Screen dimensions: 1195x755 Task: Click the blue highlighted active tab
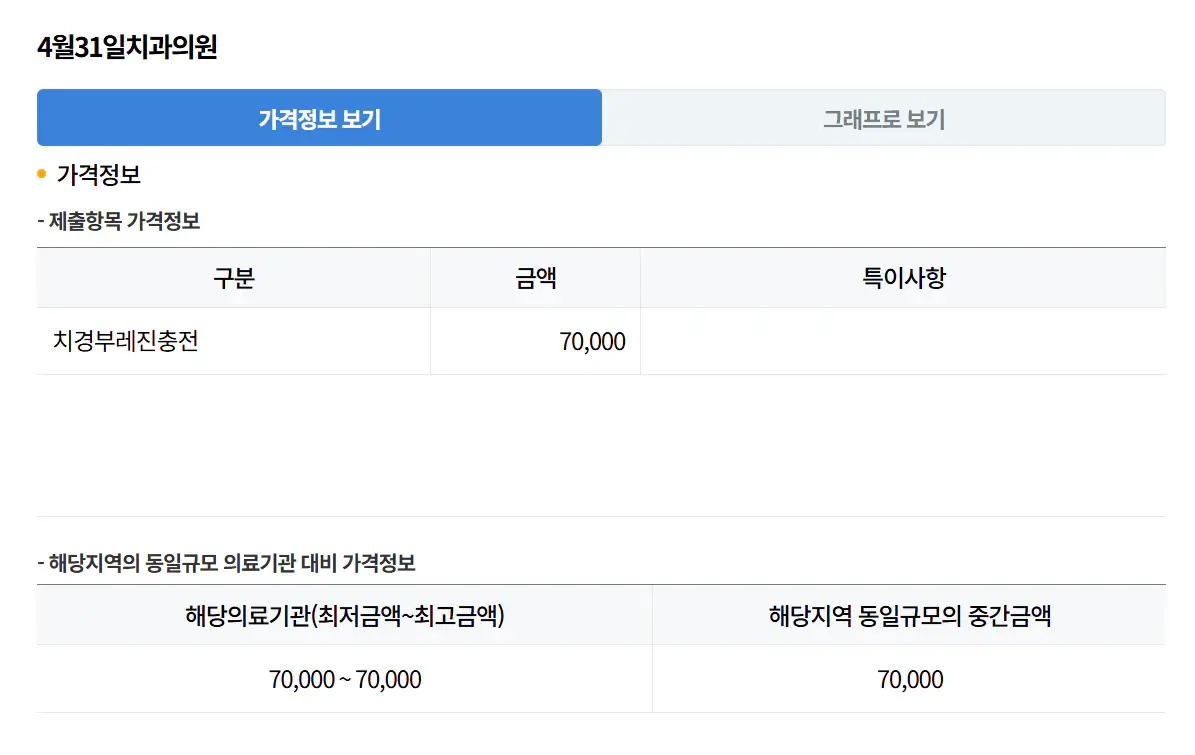pos(320,117)
